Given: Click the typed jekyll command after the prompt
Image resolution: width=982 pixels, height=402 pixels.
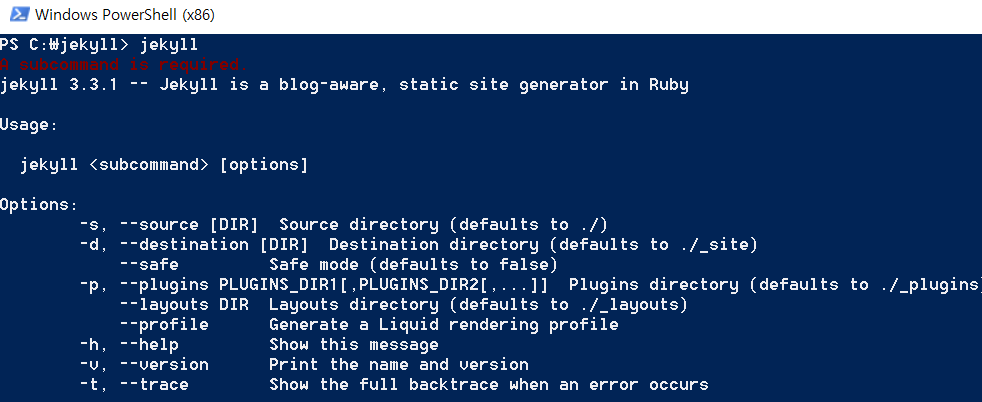Looking at the screenshot, I should tap(169, 45).
